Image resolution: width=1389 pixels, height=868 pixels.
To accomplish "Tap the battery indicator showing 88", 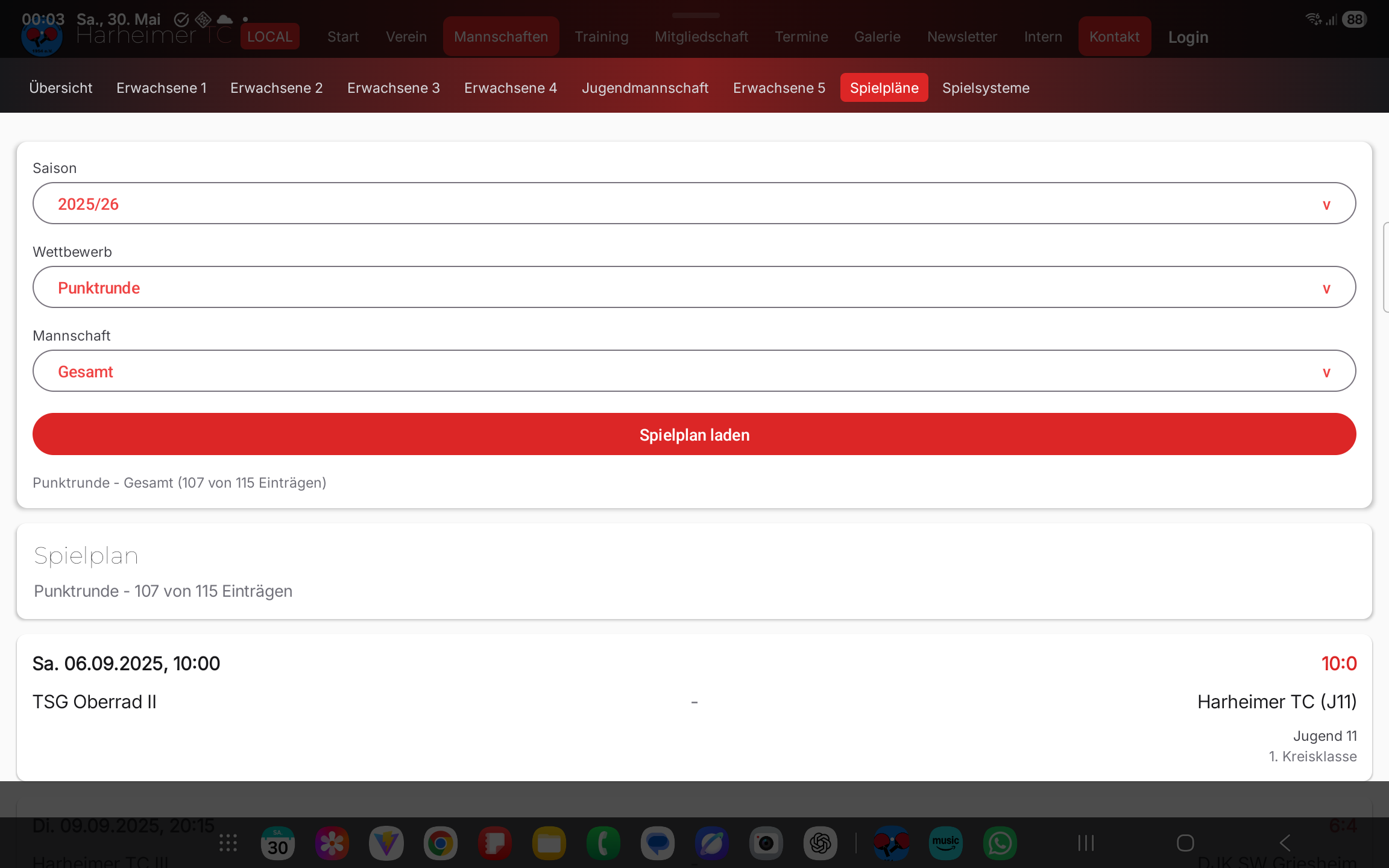I will coord(1355,19).
